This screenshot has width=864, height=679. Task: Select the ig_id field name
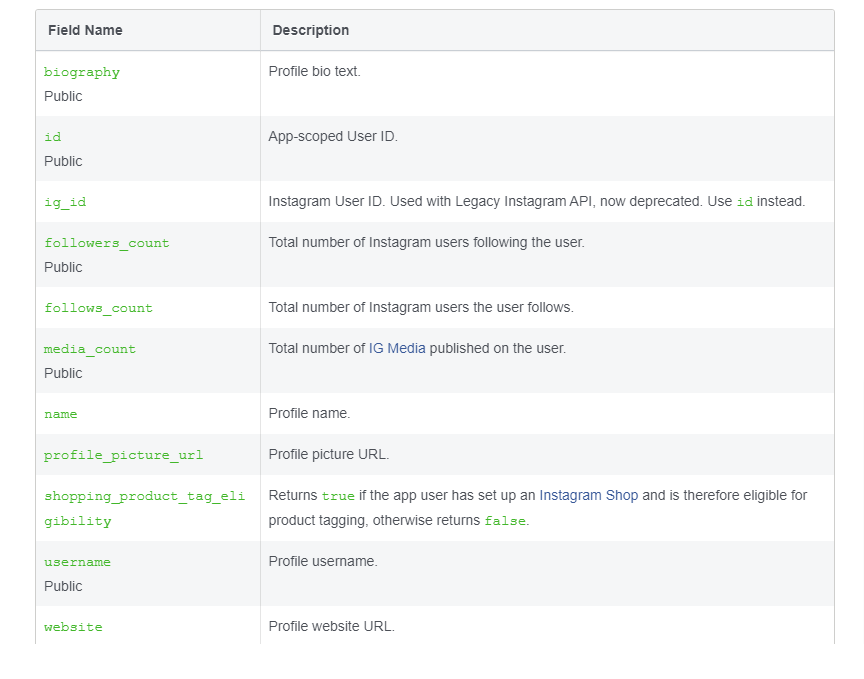[65, 202]
